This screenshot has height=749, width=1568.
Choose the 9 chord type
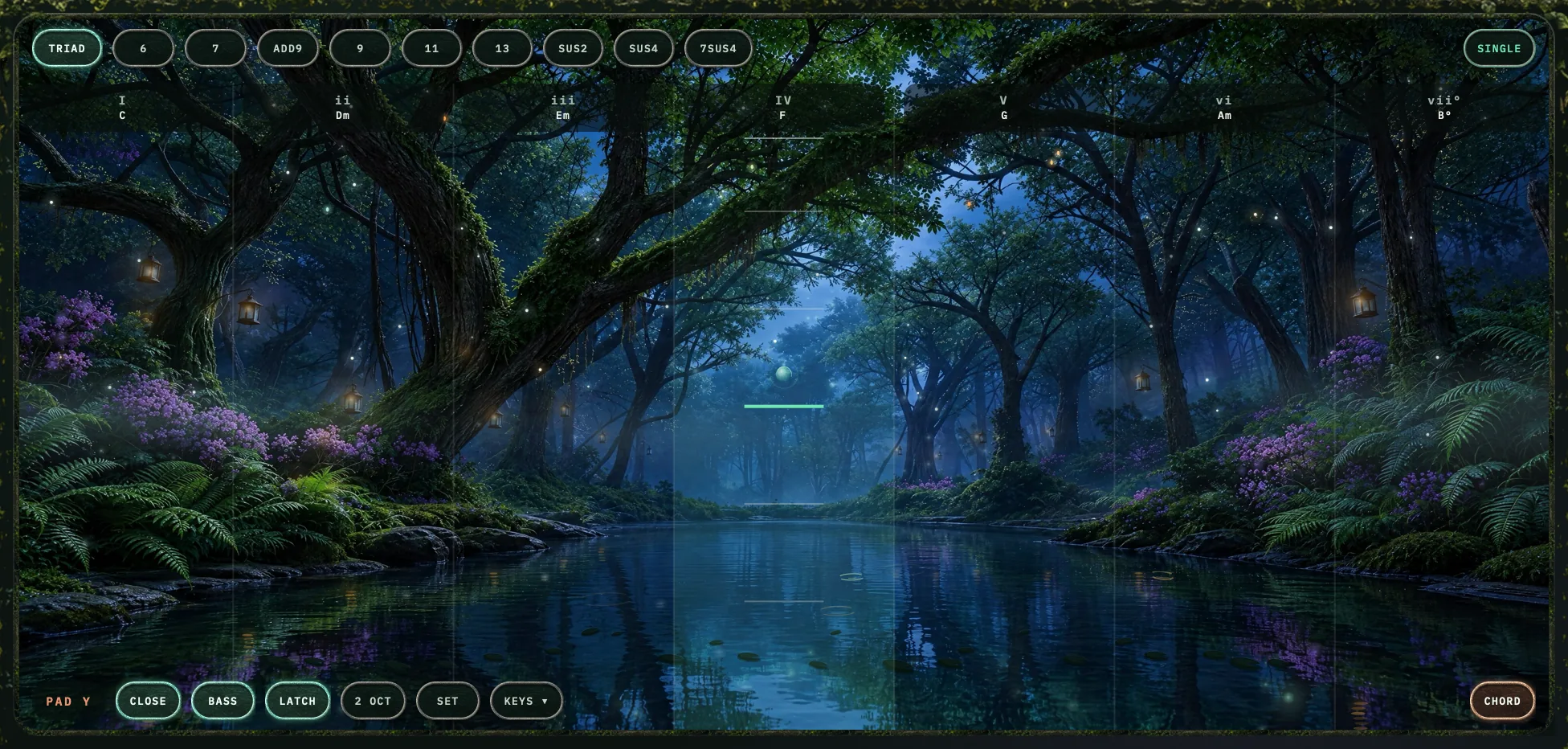(360, 48)
